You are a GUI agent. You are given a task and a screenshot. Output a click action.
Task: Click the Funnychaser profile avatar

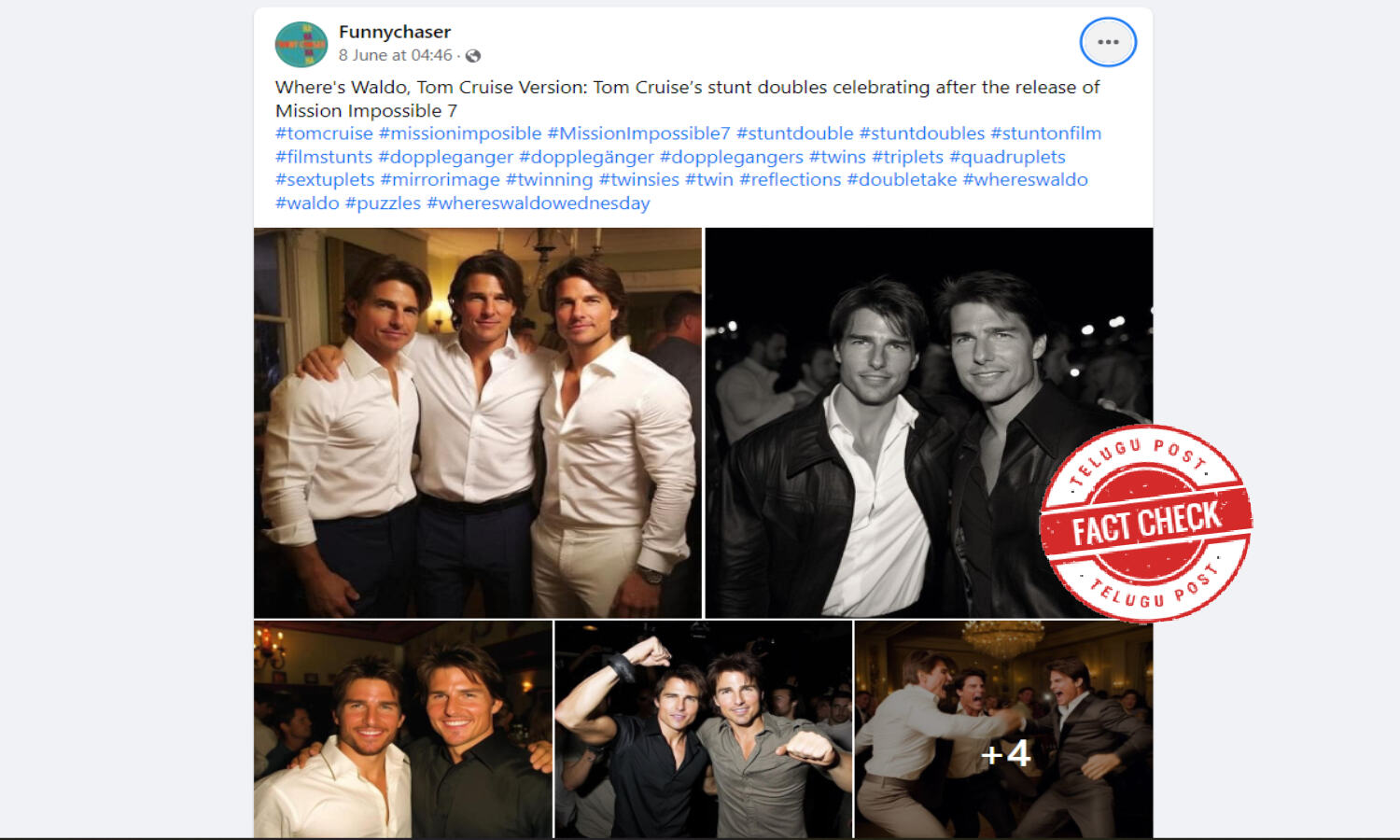pyautogui.click(x=301, y=44)
